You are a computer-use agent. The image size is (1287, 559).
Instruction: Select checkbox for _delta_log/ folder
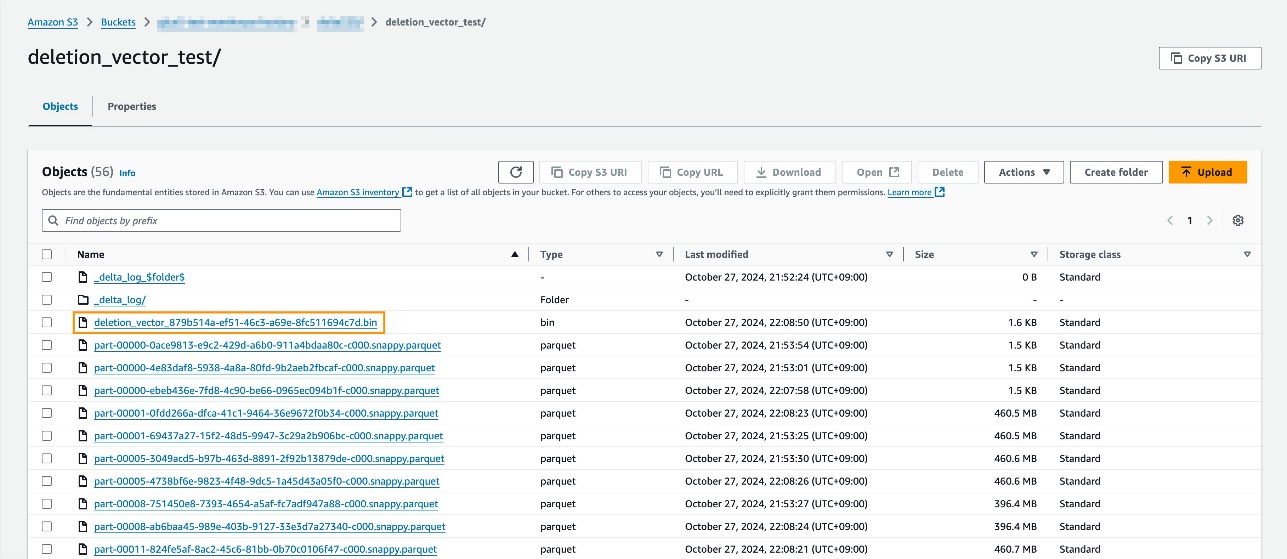(x=47, y=300)
